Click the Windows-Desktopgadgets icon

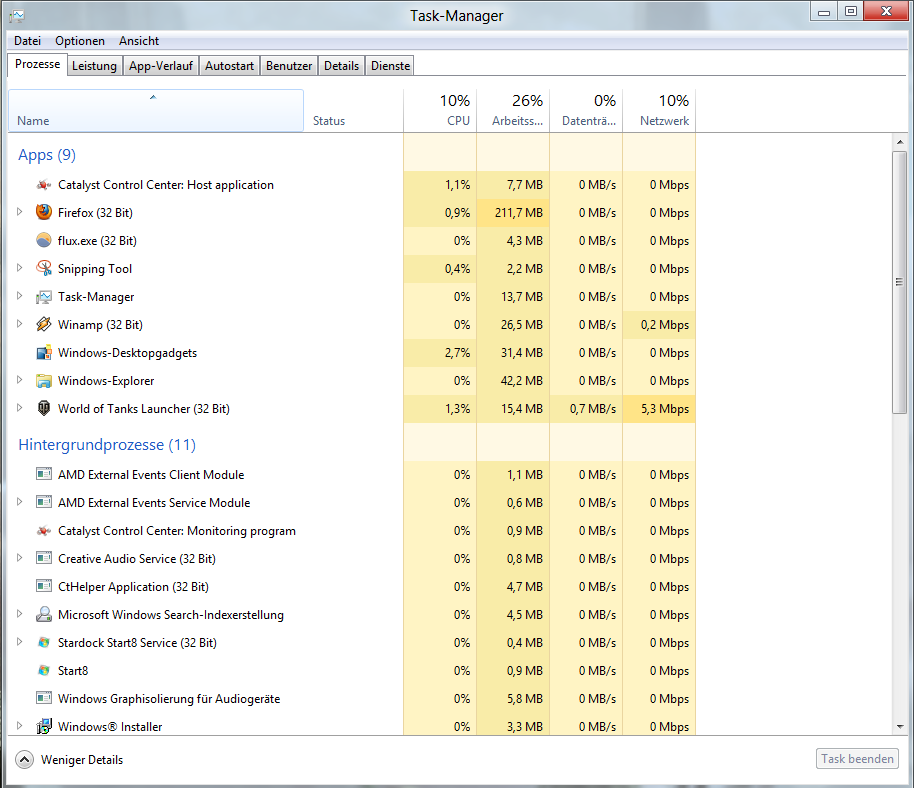click(x=44, y=353)
